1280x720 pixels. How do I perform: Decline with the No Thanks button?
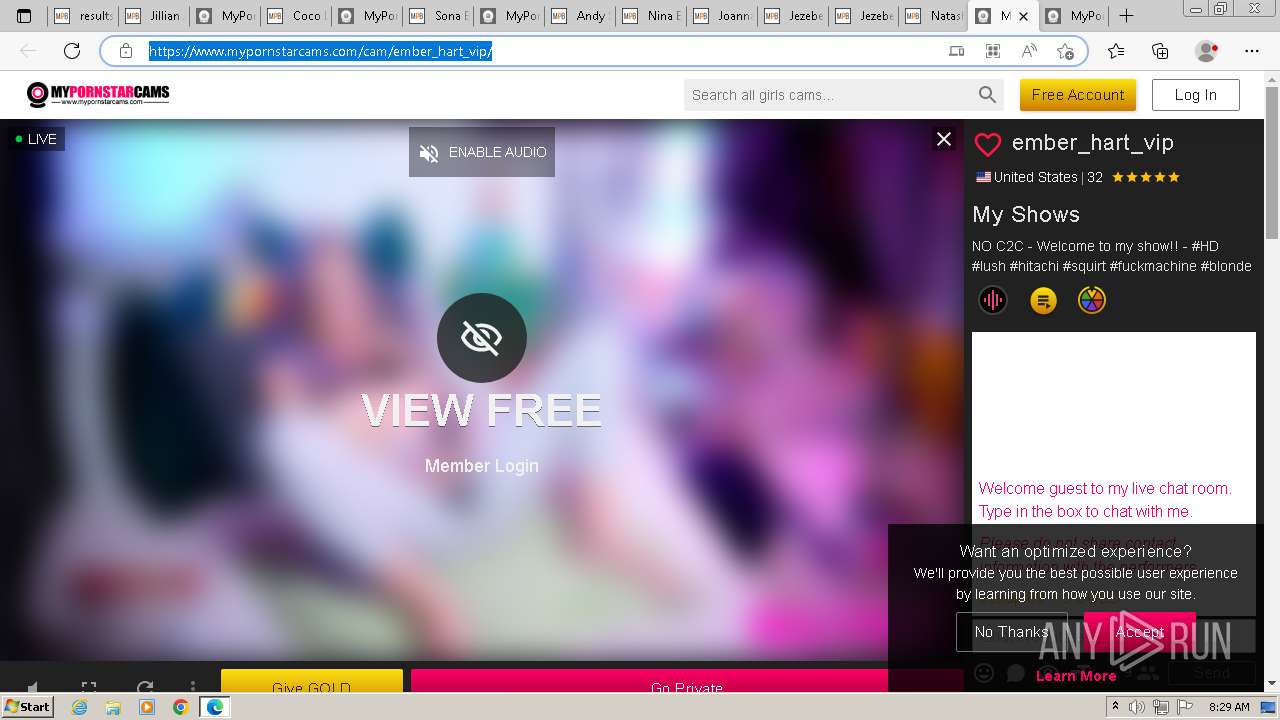[x=1011, y=632]
